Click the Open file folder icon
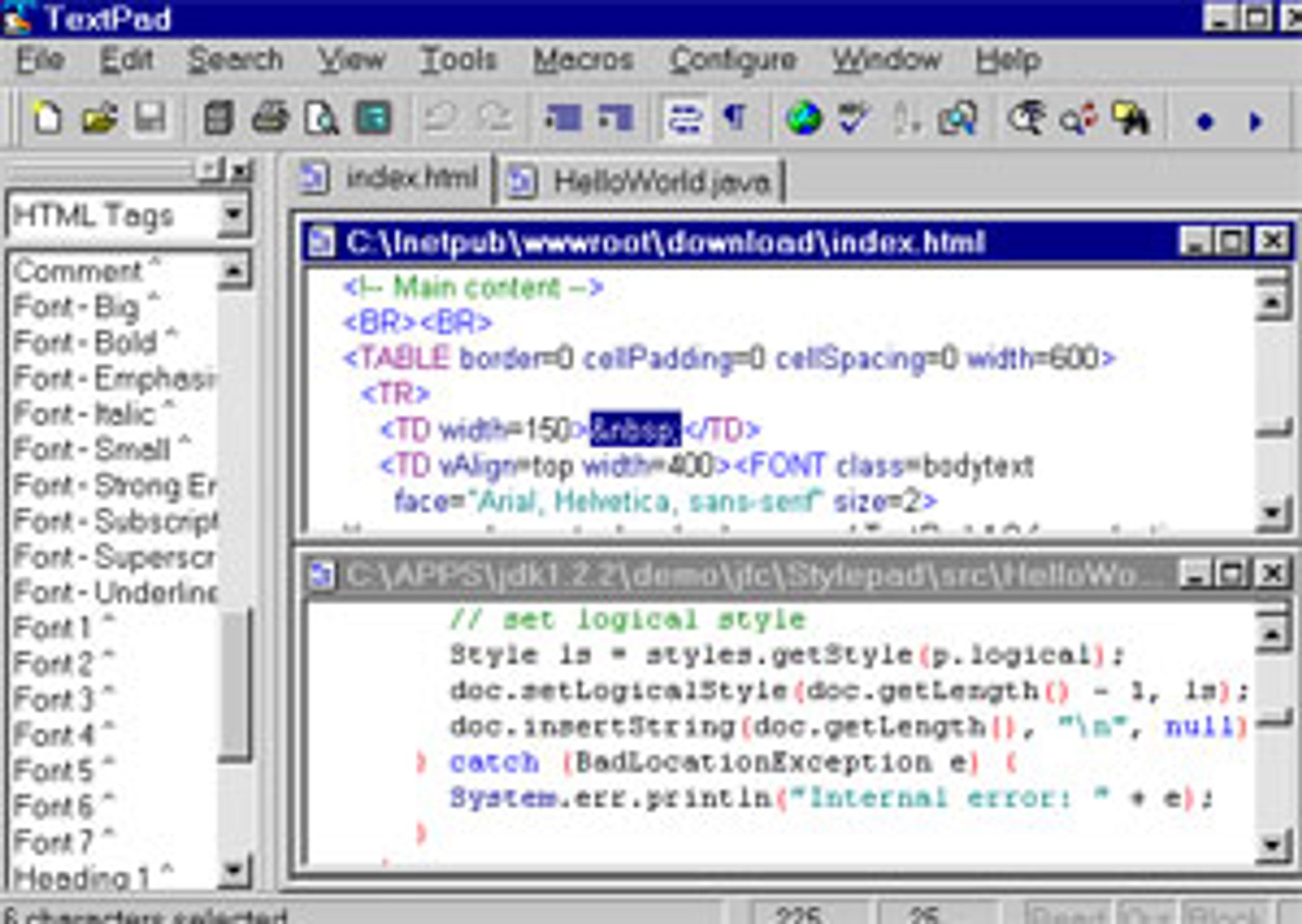 coord(99,118)
